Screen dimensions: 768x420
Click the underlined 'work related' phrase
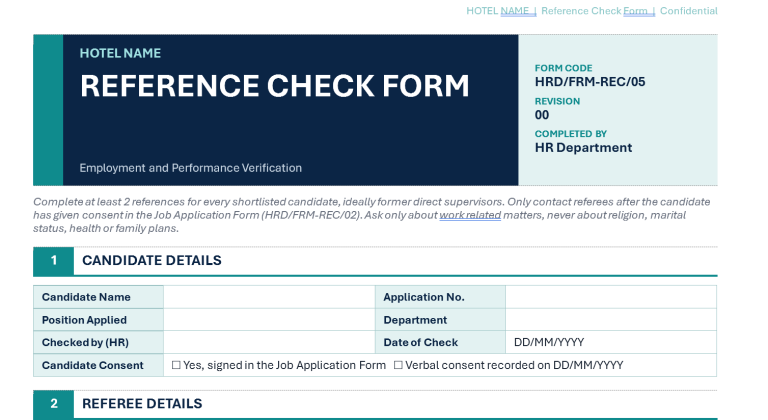[470, 215]
